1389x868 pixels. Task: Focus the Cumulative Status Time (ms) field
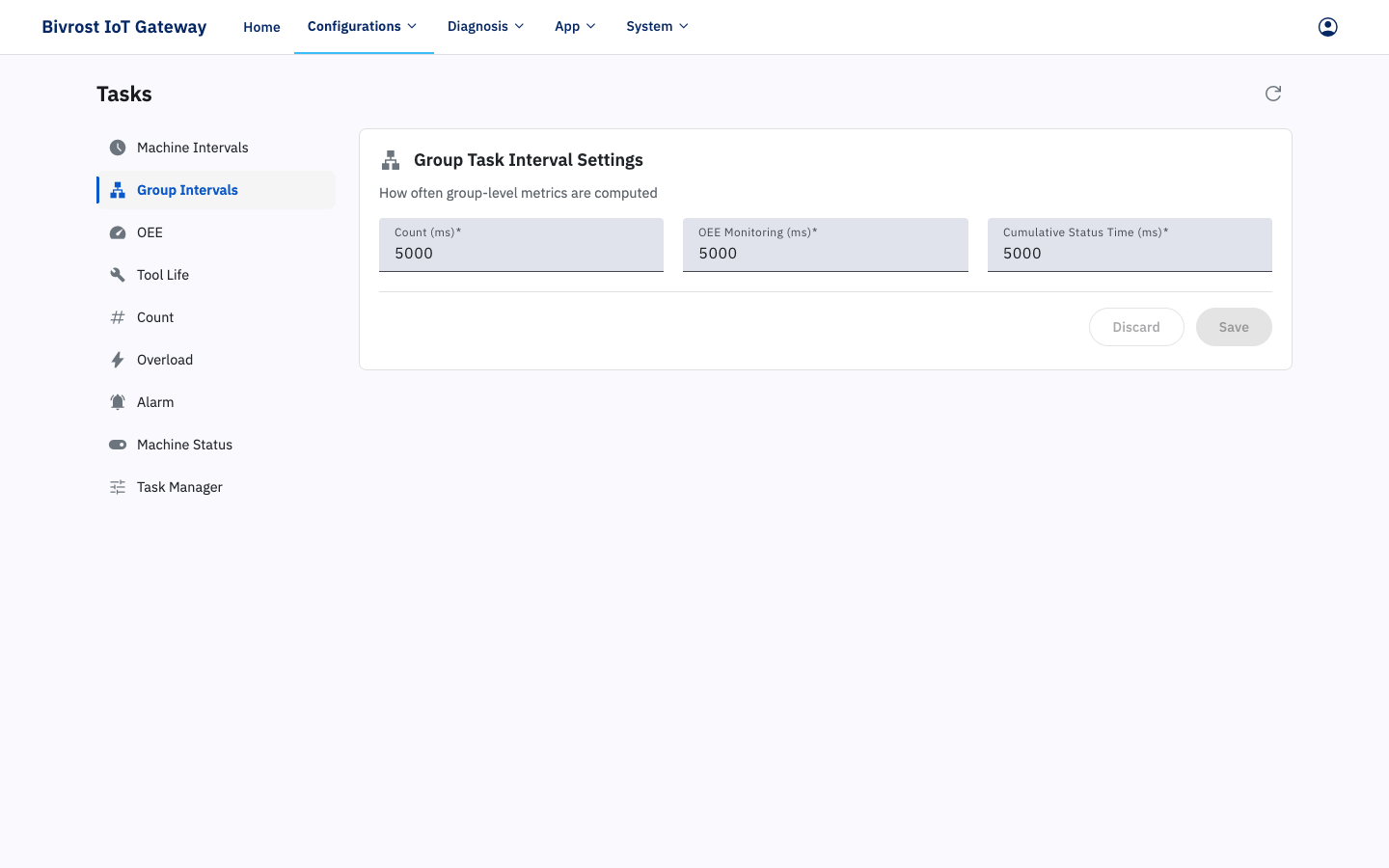(1130, 245)
